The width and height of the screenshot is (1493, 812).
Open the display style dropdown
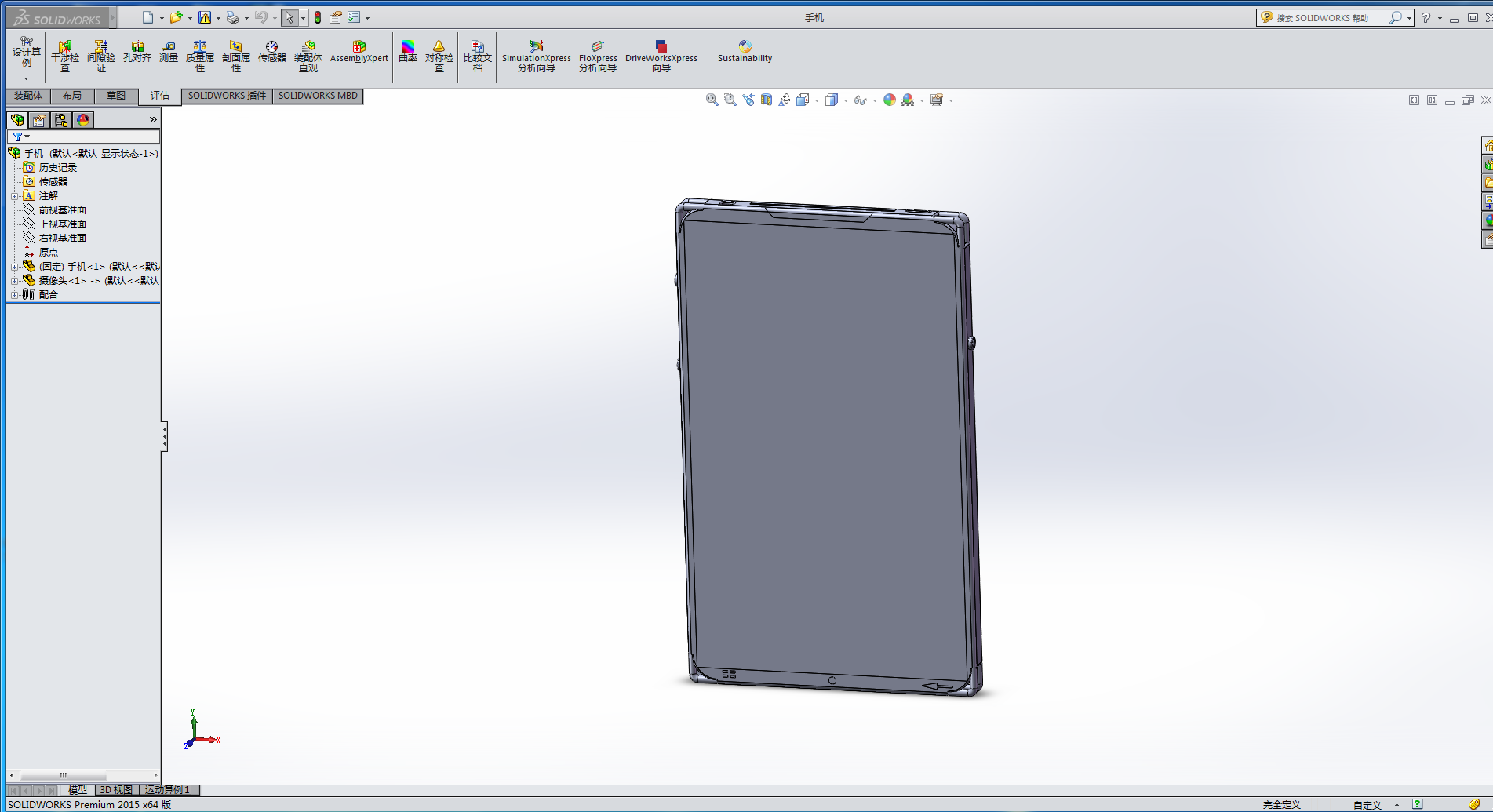[x=845, y=100]
